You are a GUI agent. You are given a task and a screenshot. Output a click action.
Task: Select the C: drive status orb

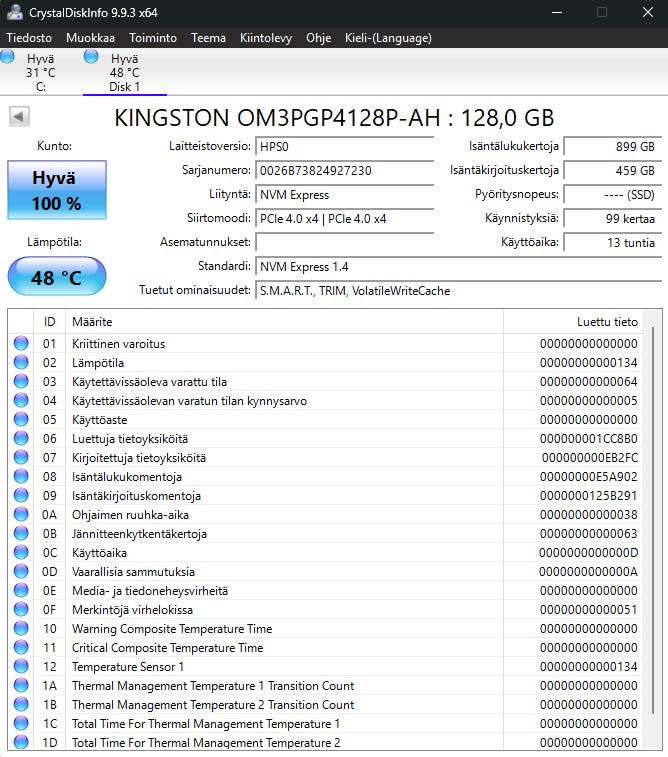[7, 56]
